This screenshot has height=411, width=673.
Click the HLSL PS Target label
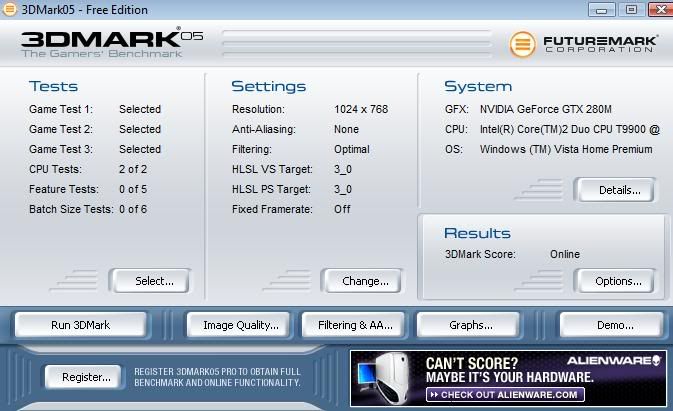click(x=271, y=189)
